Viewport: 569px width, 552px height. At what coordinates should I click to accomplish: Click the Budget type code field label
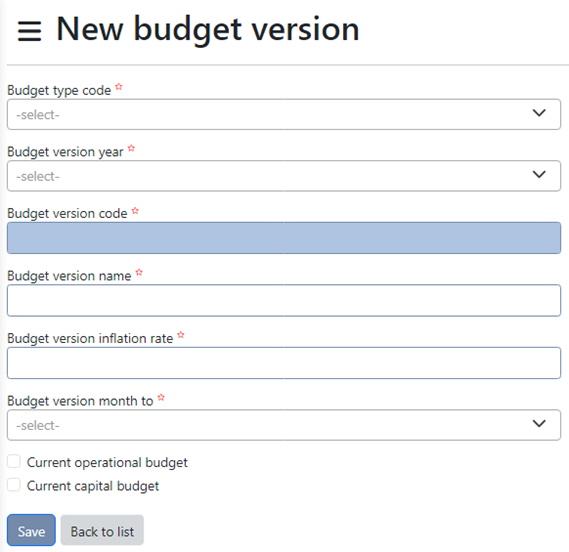[59, 90]
